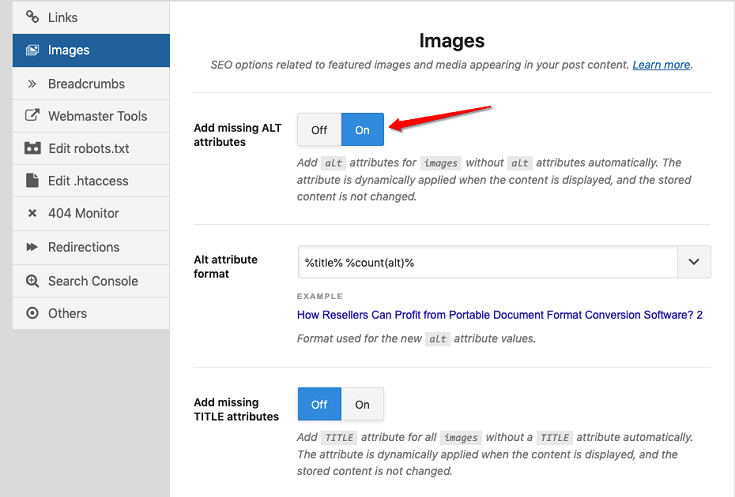
Task: Click the 'Add missing ALT attributes' label
Action: 238,135
